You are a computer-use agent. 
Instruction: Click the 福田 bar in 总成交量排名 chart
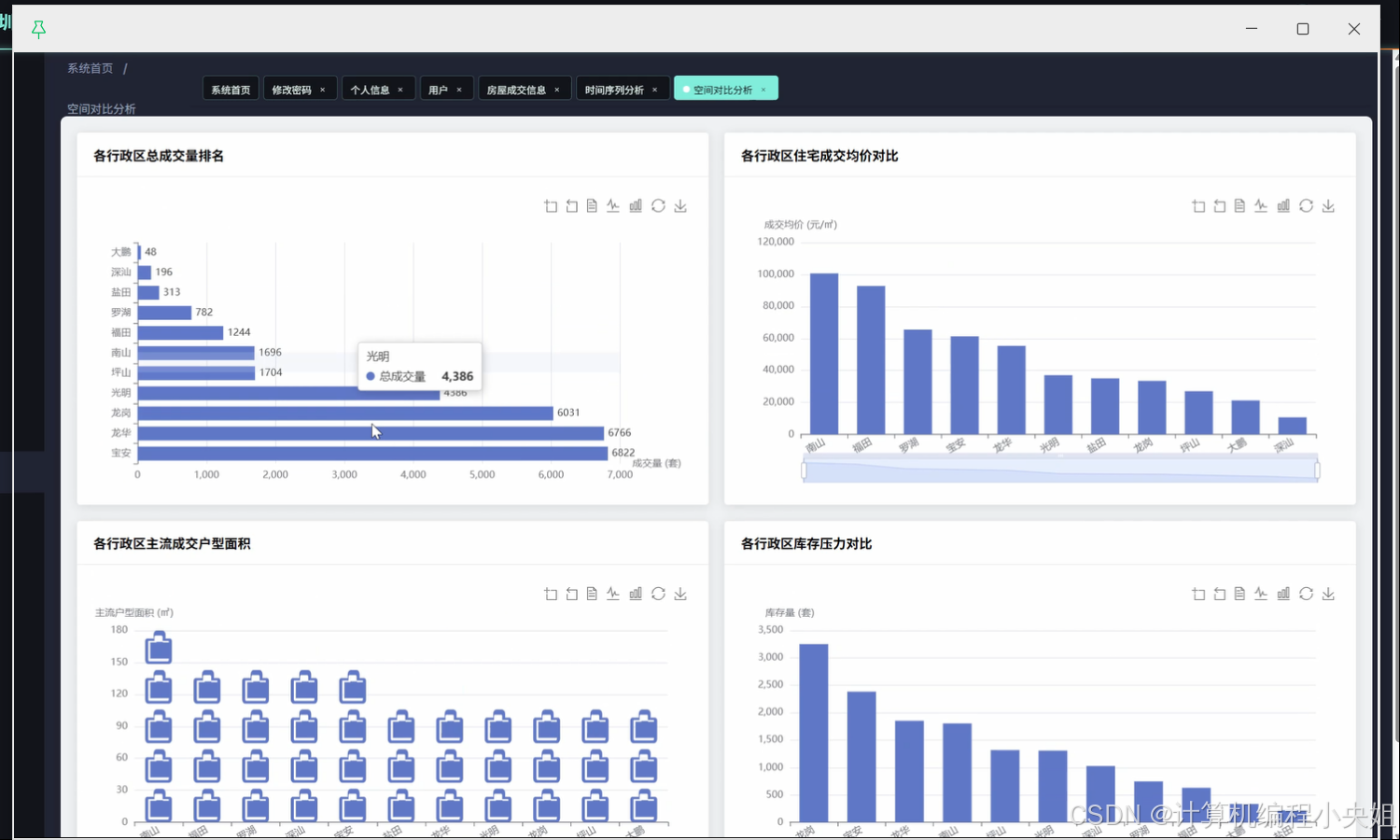[181, 332]
